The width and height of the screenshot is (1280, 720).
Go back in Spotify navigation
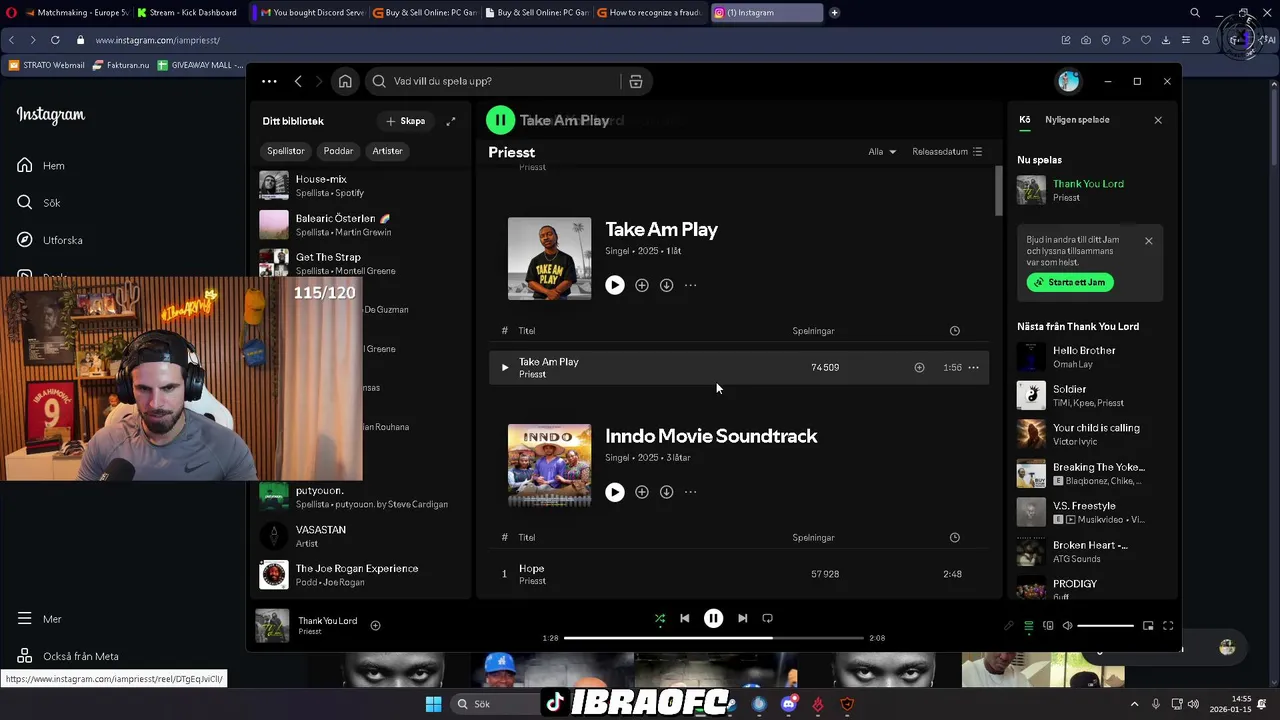point(298,81)
